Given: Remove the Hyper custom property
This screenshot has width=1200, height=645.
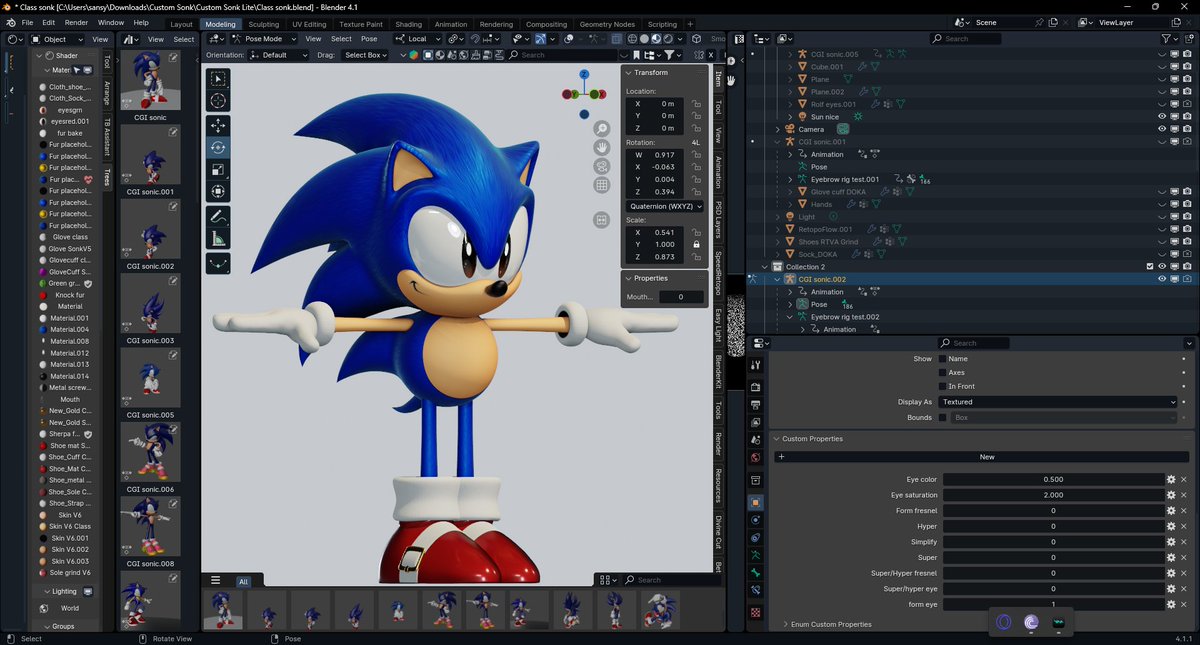Looking at the screenshot, I should pos(1186,526).
